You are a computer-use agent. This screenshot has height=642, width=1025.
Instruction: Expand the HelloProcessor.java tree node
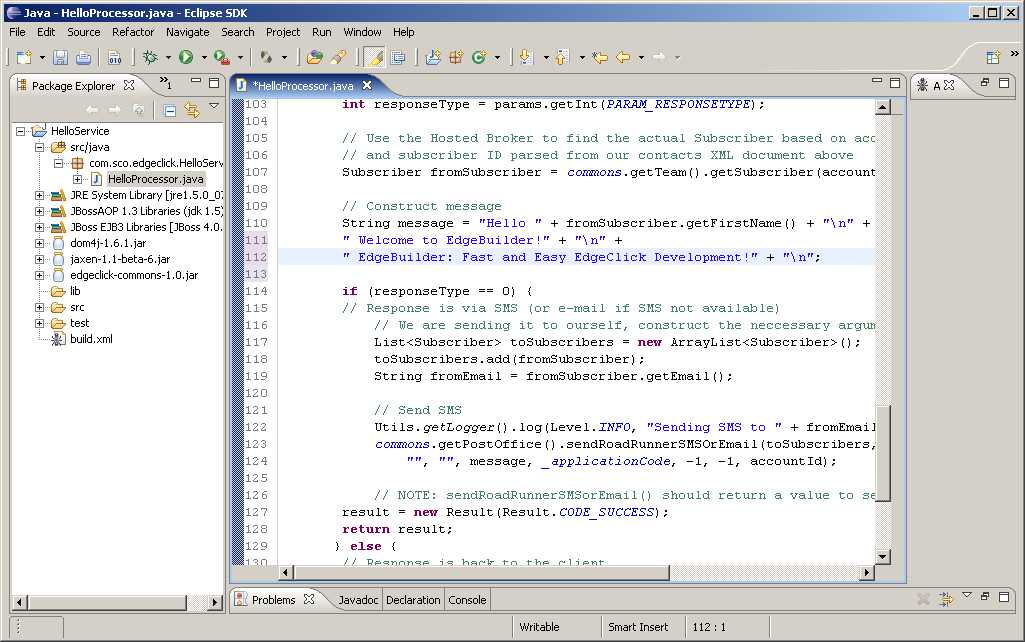click(x=77, y=179)
